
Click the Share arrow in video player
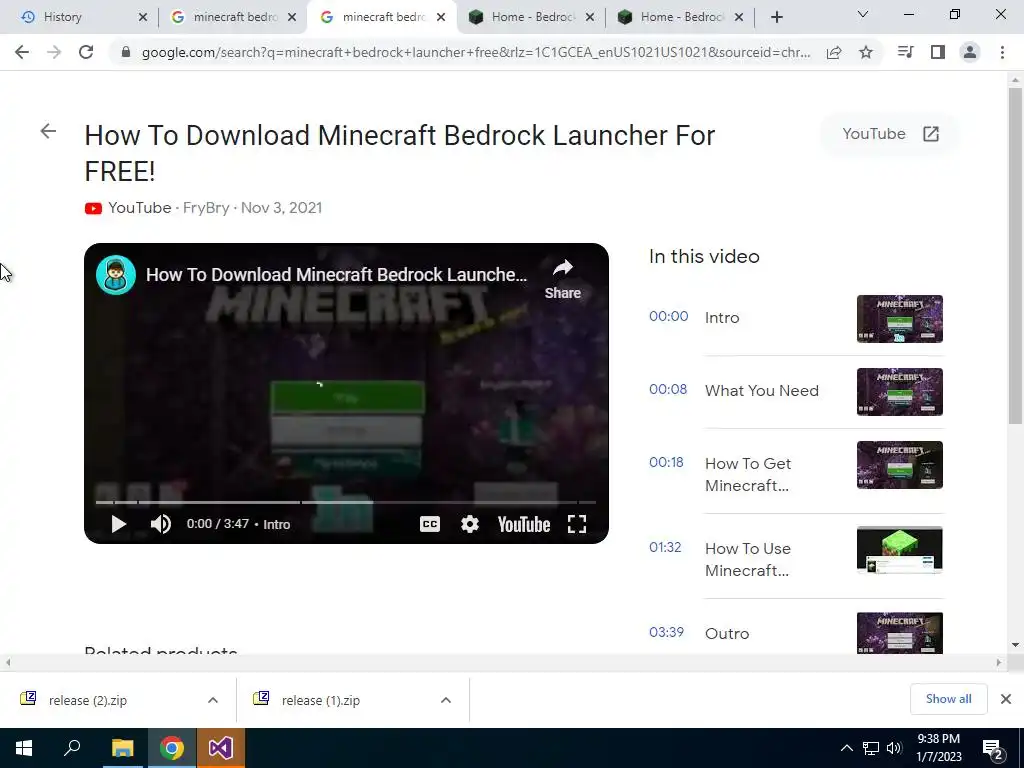tap(562, 279)
